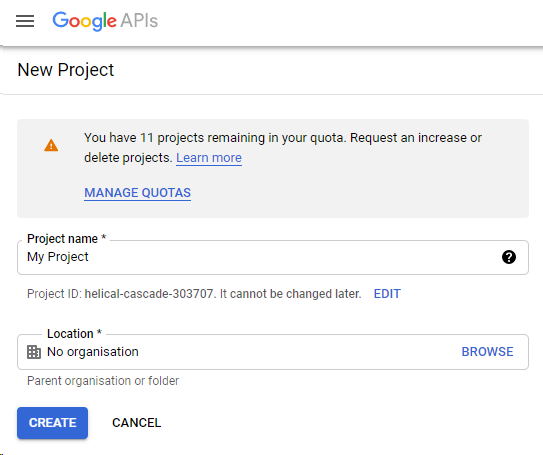Open the project name help icon
Viewport: 543px width, 455px height.
(x=509, y=257)
